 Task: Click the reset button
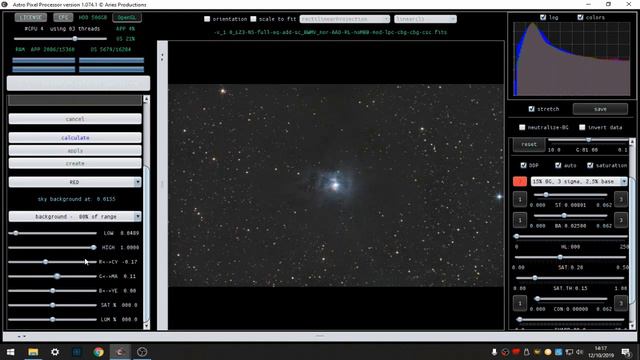point(529,144)
